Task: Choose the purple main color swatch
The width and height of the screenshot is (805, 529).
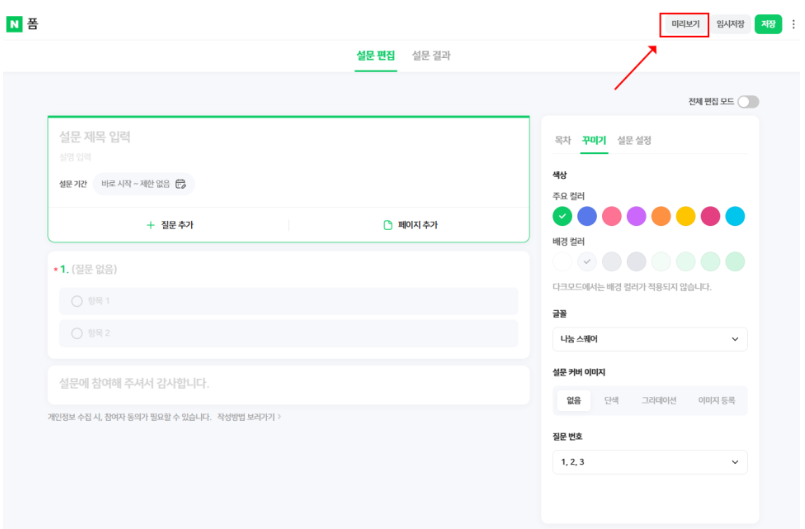Action: click(636, 216)
